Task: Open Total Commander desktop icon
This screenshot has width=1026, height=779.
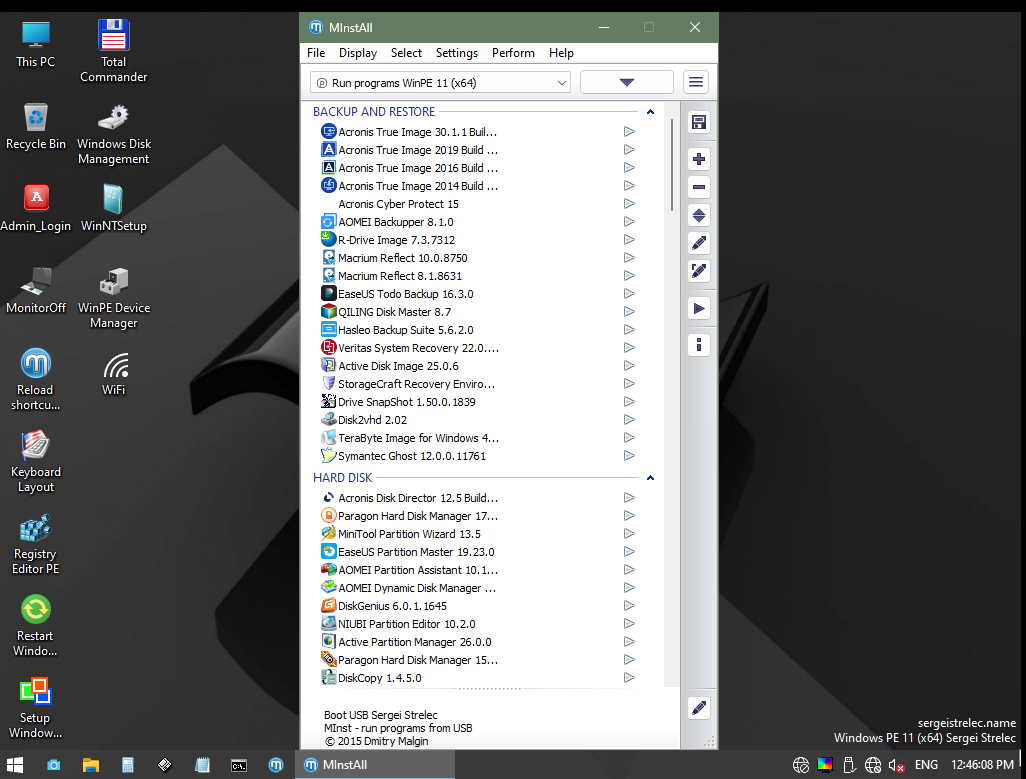Action: pos(113,50)
